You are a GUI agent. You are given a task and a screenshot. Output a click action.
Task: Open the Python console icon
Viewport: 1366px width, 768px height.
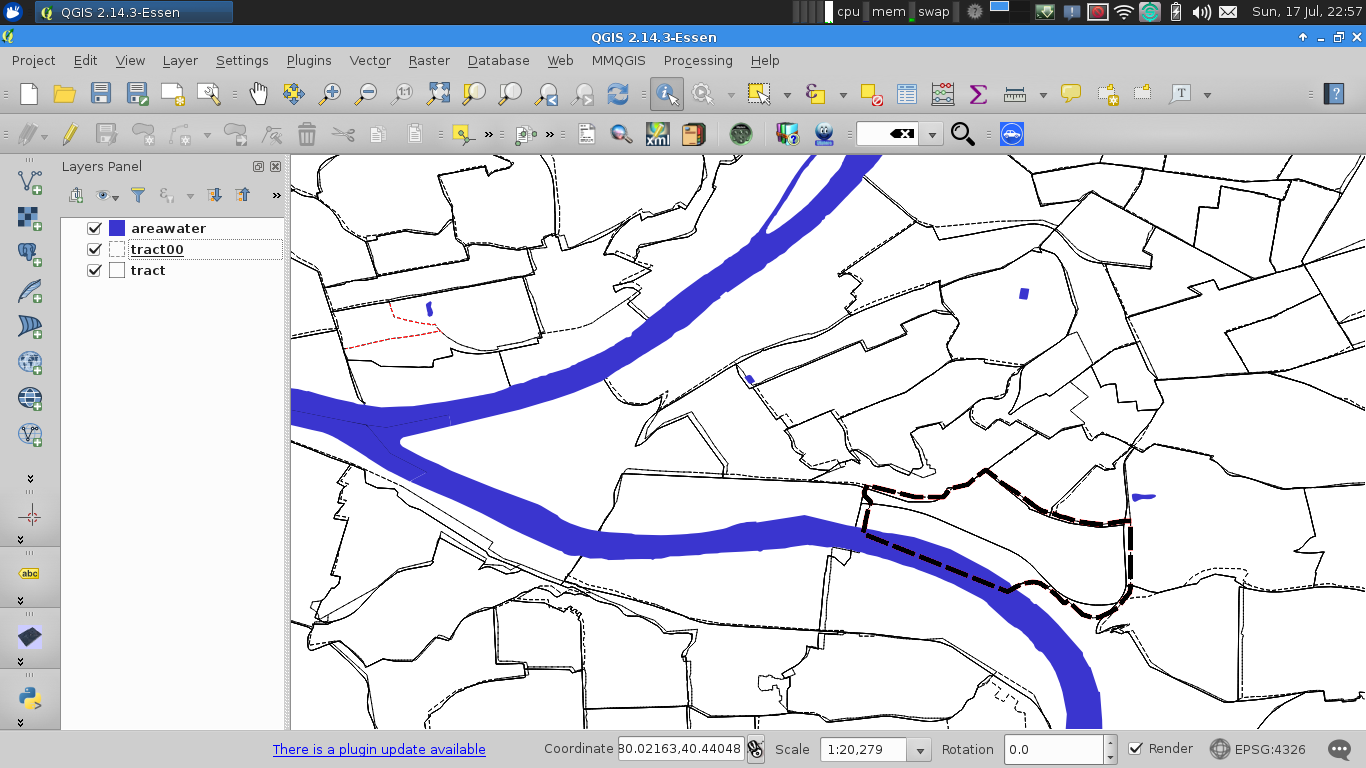click(29, 697)
